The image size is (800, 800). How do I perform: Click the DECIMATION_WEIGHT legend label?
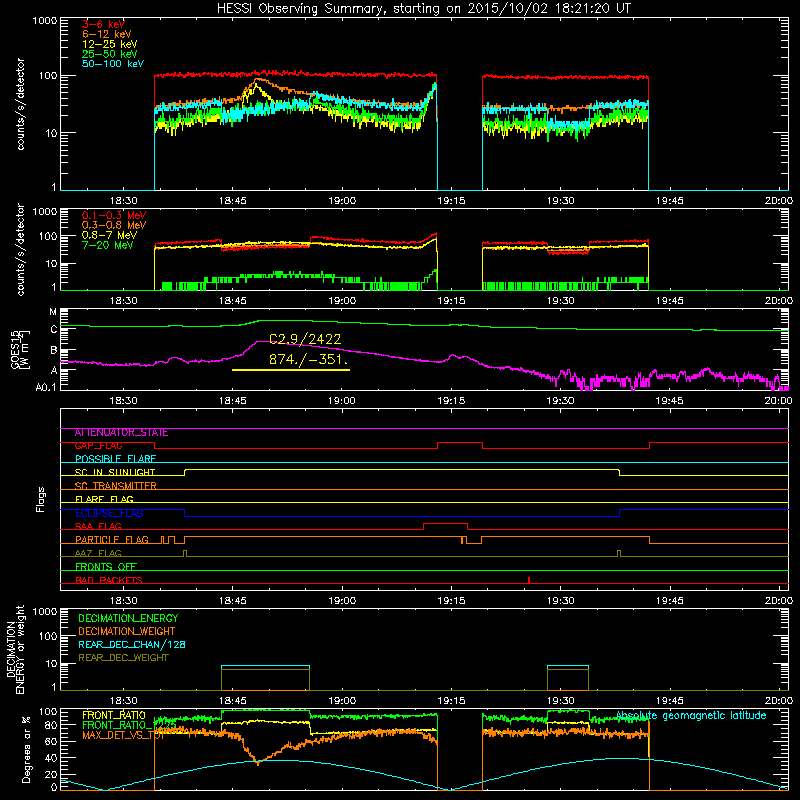tap(127, 632)
